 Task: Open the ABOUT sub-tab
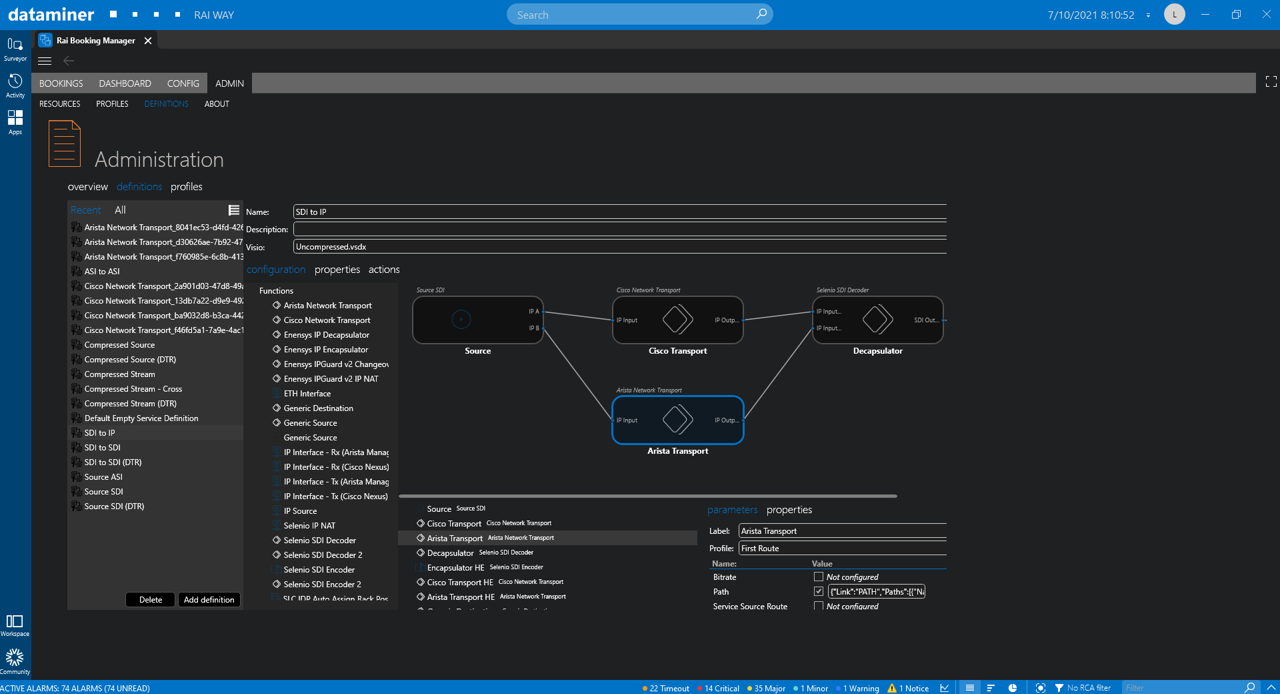(217, 104)
